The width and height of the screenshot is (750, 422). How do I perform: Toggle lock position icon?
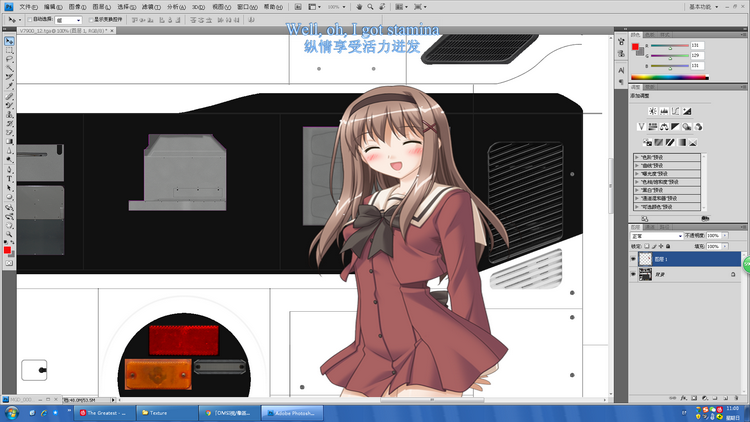click(x=661, y=246)
